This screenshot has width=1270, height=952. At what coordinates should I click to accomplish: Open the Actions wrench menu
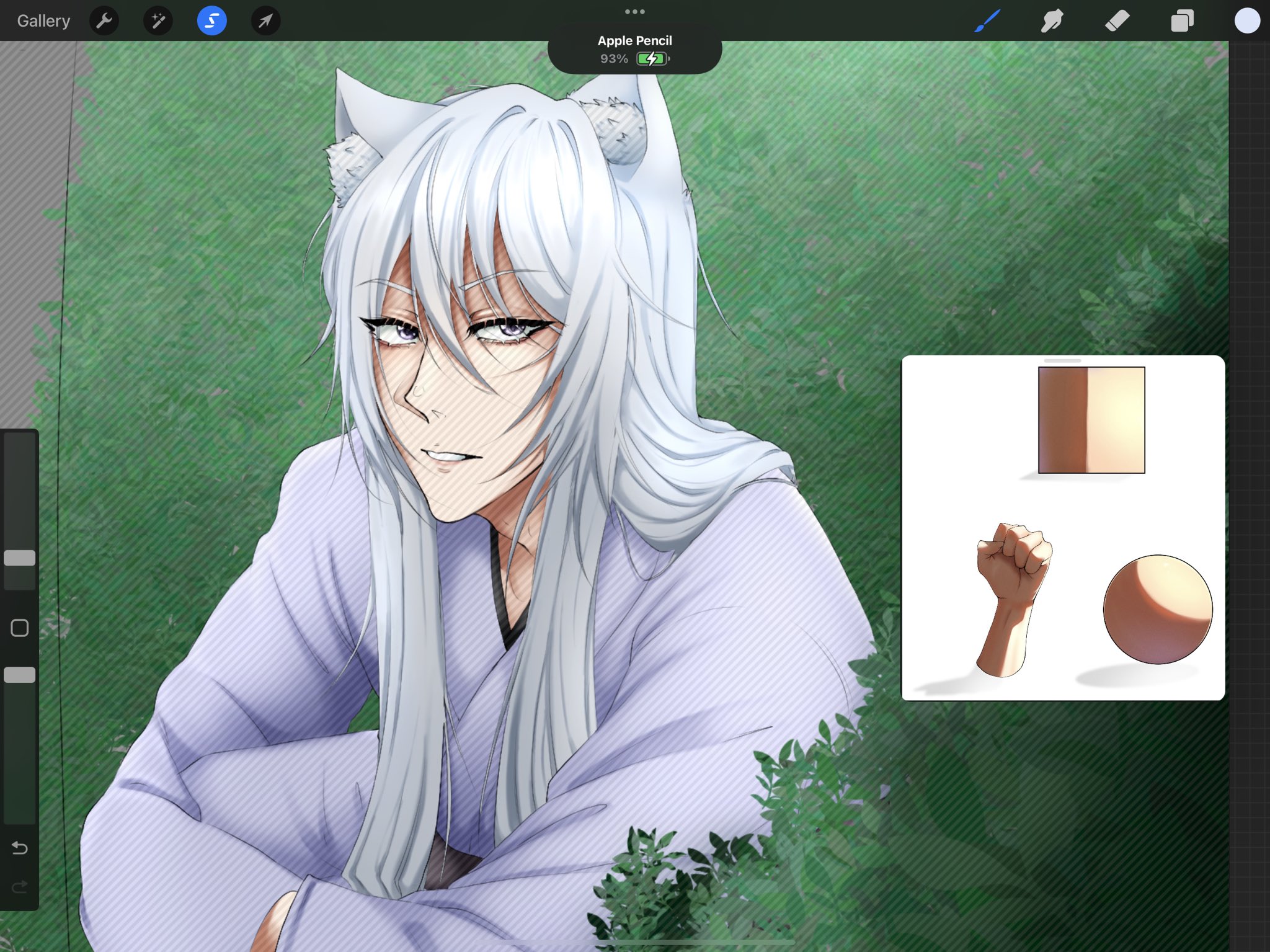(104, 21)
